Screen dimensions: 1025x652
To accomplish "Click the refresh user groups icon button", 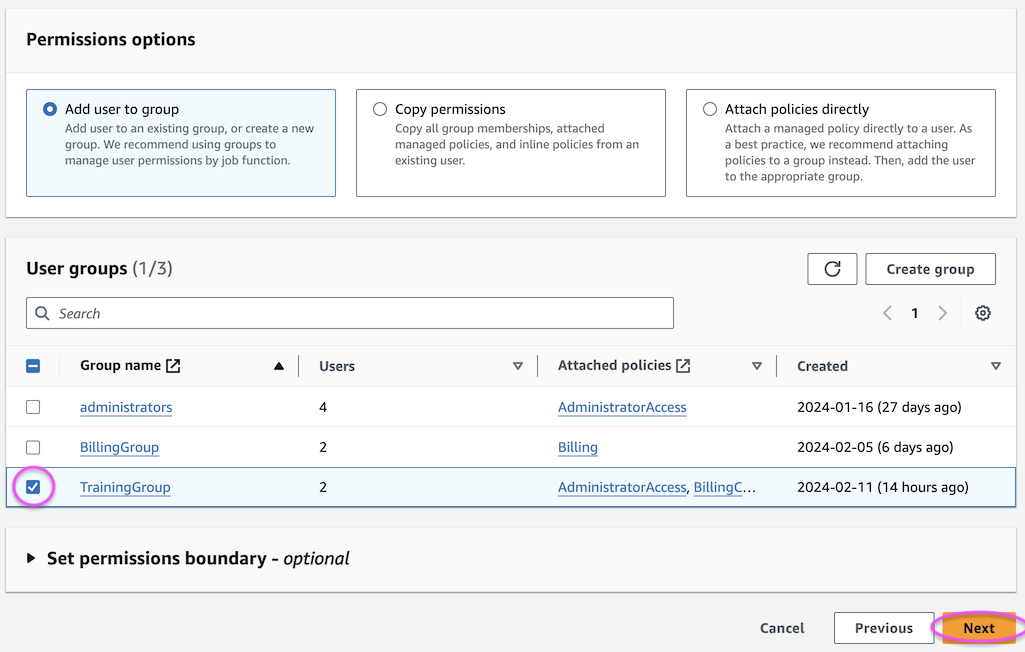I will 832,269.
